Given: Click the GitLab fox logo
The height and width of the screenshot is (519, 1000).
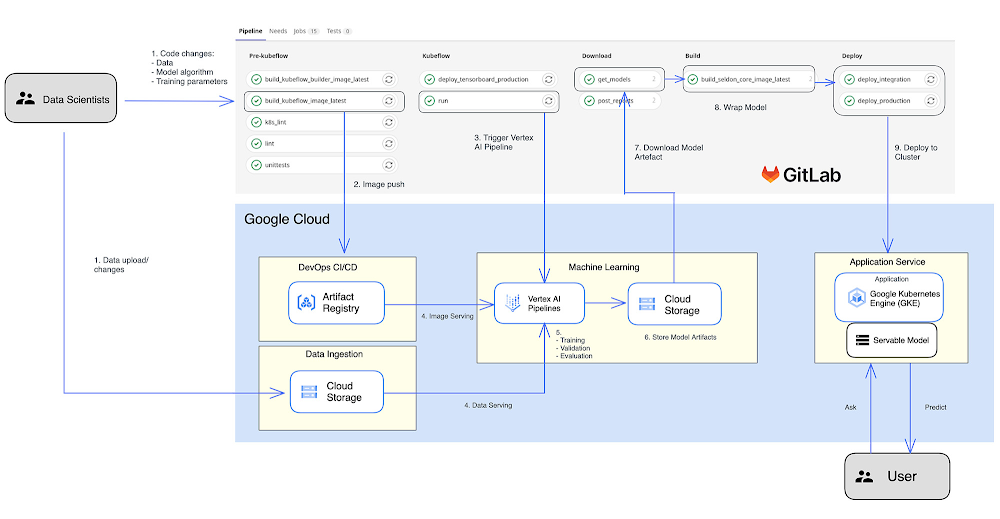Looking at the screenshot, I should (770, 174).
